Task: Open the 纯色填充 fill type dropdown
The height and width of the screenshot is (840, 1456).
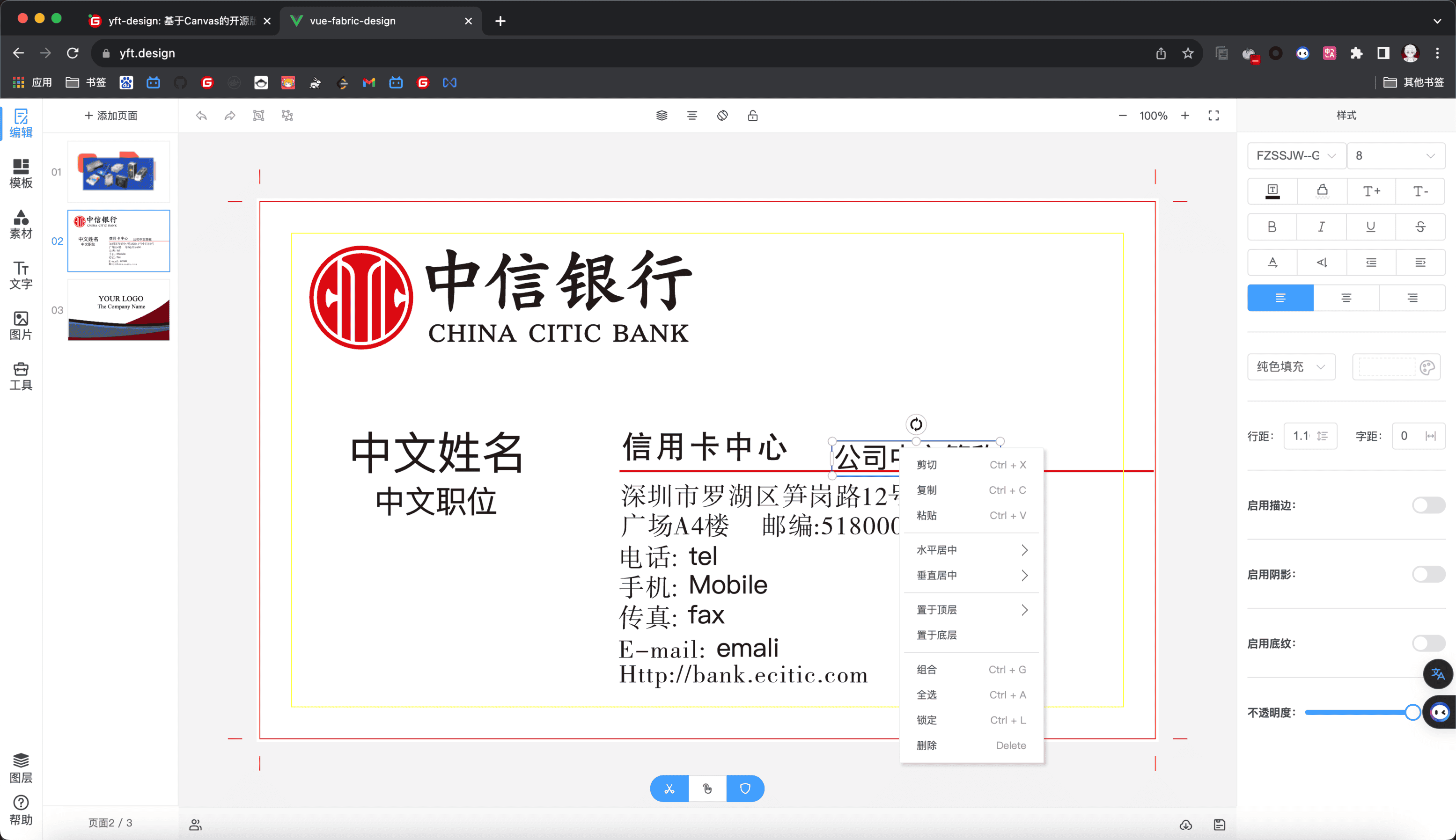Action: click(x=1291, y=367)
